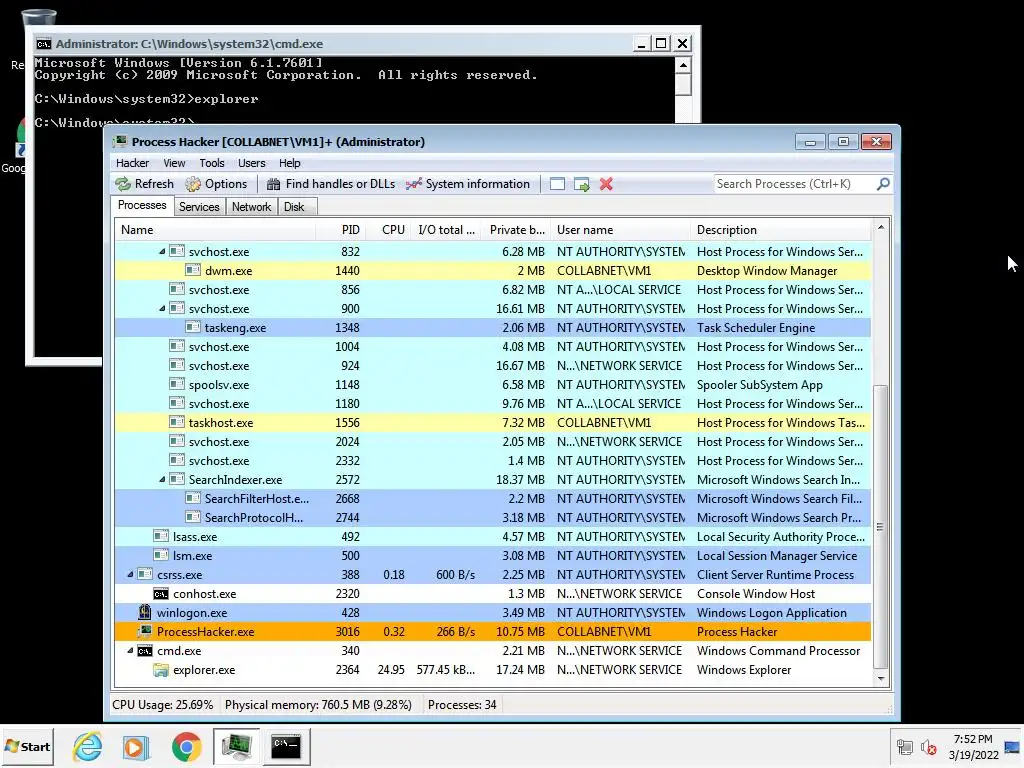This screenshot has height=768, width=1024.
Task: Click Find handles or DLLs icon
Action: pos(274,184)
